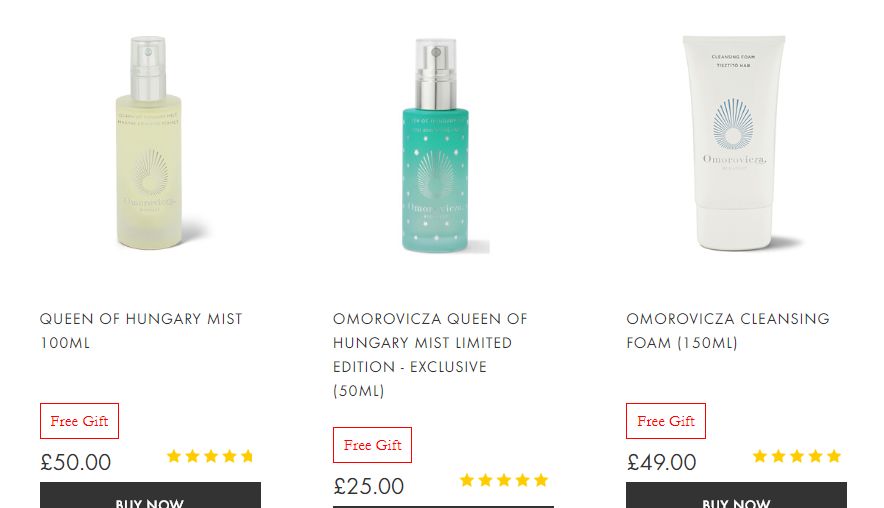Screen dimensions: 884x508
Task: Click the £49.00 price of Cleansing Foam
Action: pyautogui.click(x=662, y=462)
